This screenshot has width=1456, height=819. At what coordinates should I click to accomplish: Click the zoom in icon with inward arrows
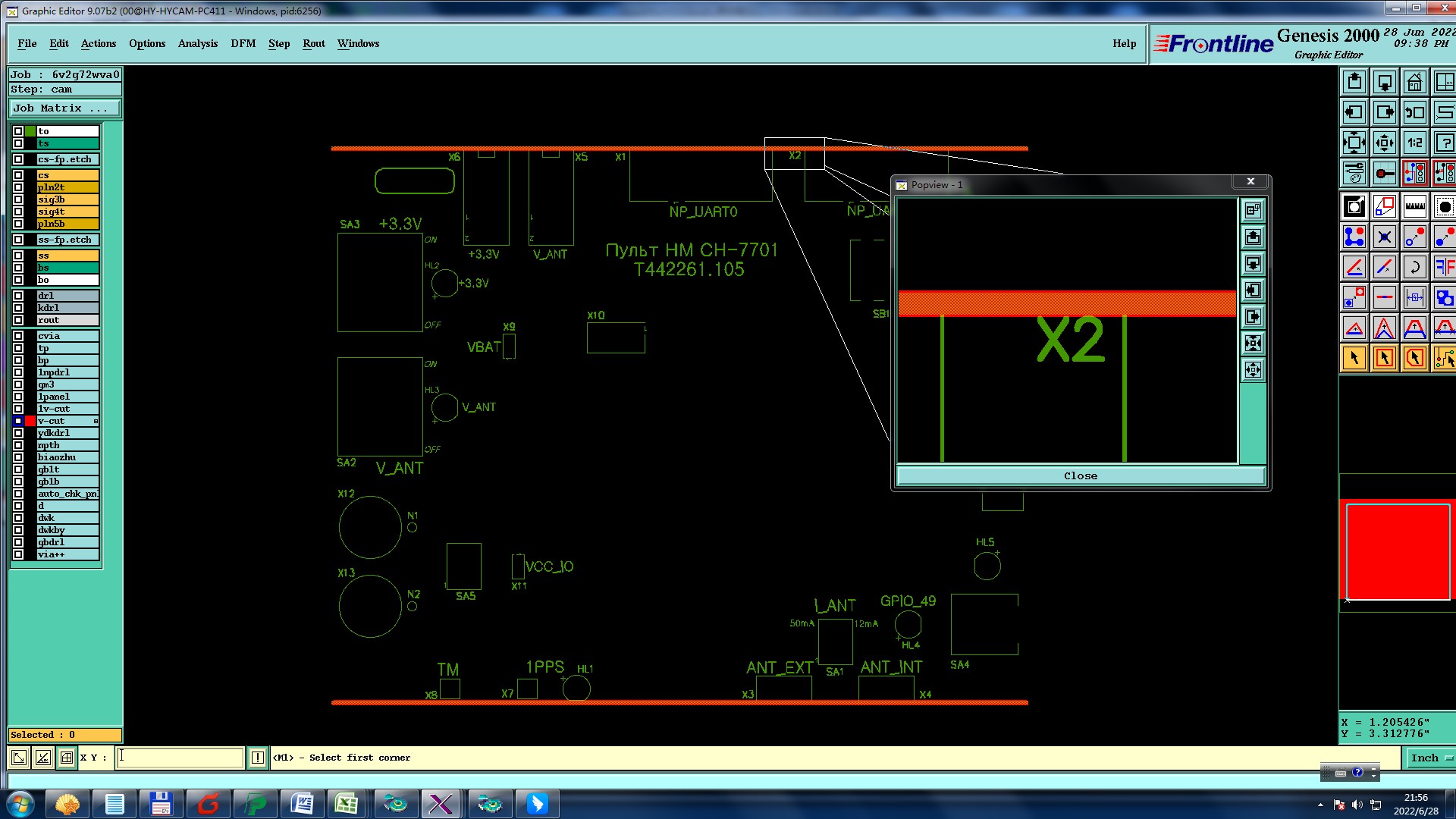pyautogui.click(x=1354, y=143)
